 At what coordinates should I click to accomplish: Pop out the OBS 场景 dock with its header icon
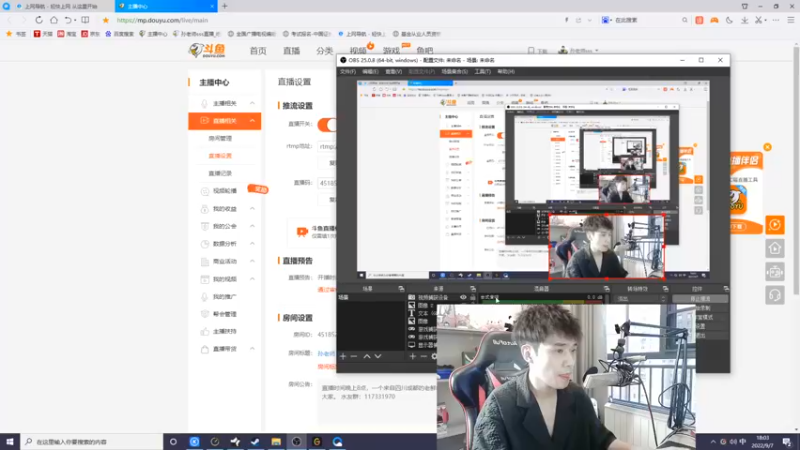click(x=401, y=289)
